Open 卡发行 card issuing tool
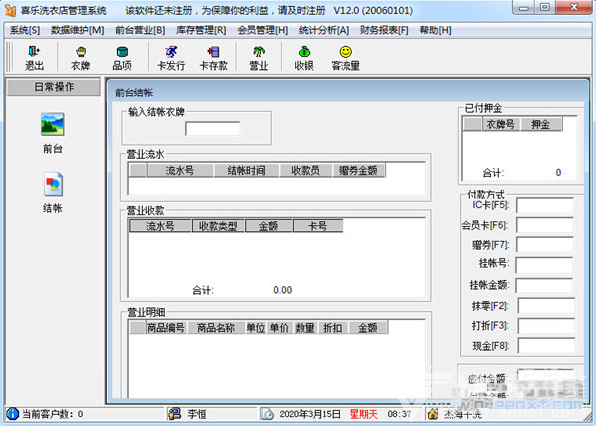 click(171, 57)
